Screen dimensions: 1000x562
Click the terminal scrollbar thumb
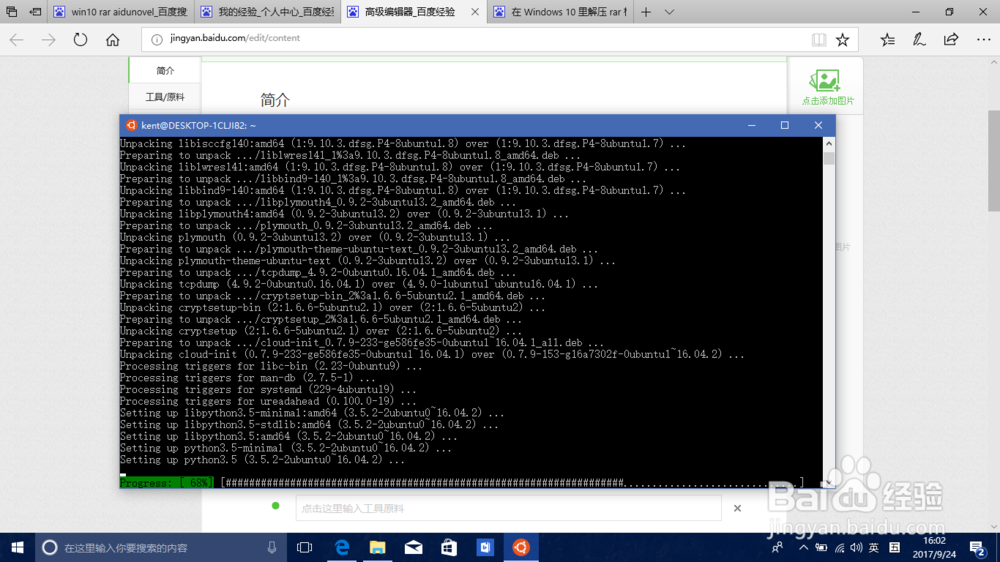click(828, 158)
